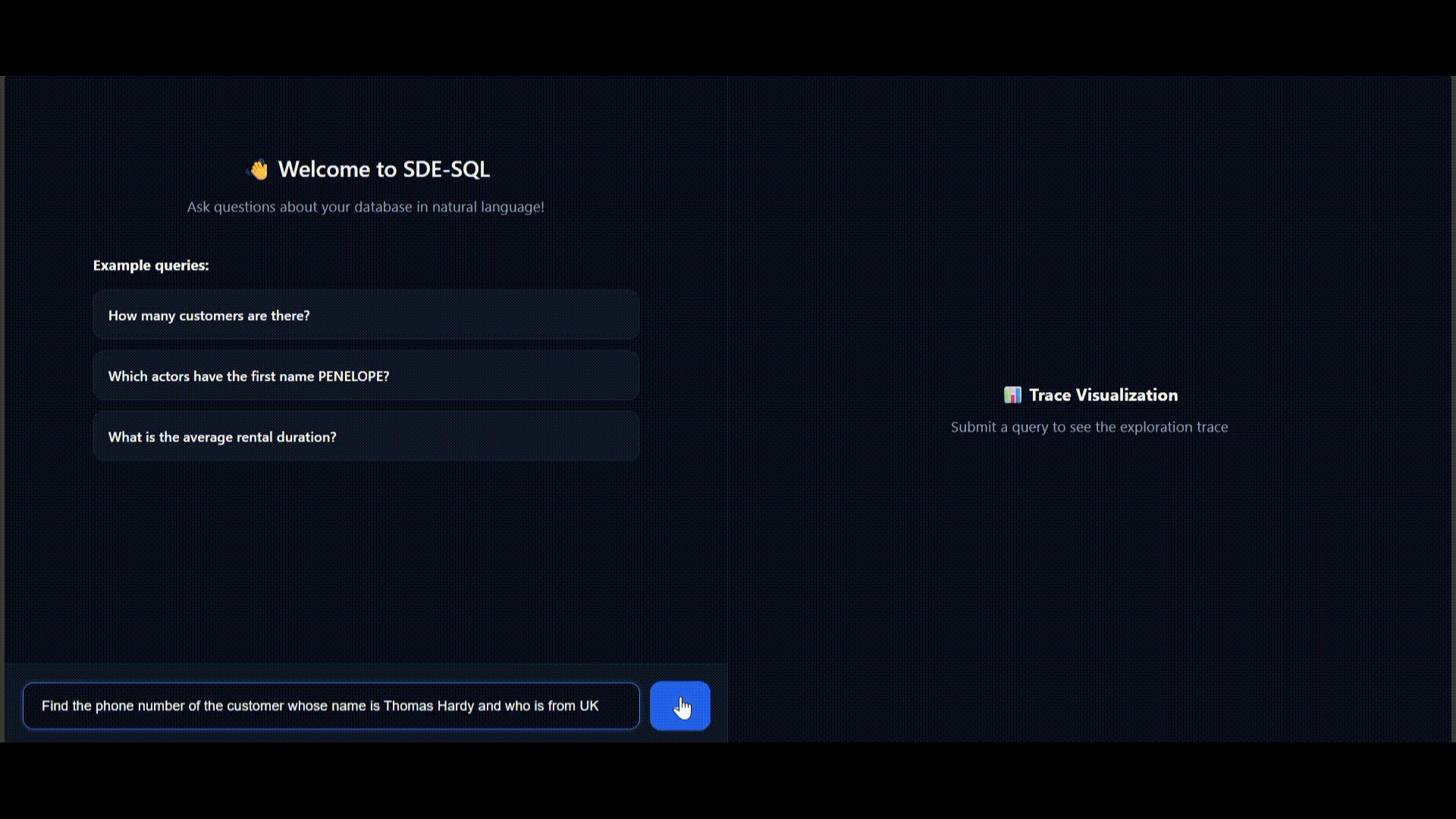Click 'Submit a query to see' hint text
Image resolution: width=1456 pixels, height=819 pixels.
[1089, 427]
